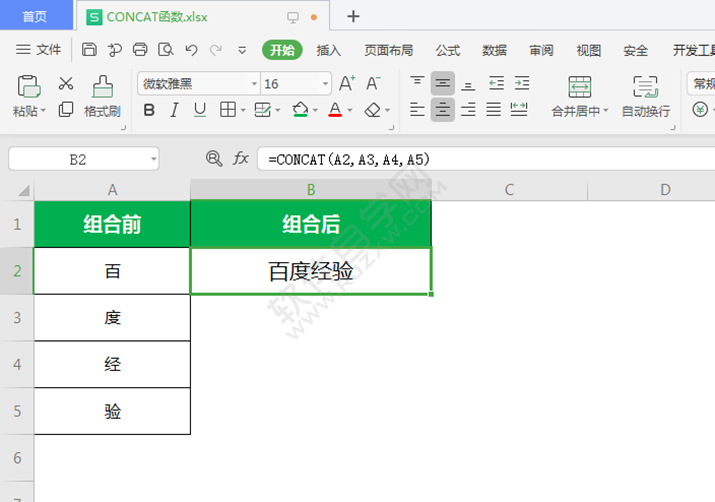Switch to the 数据 Data tab
This screenshot has width=715, height=502.
point(494,50)
